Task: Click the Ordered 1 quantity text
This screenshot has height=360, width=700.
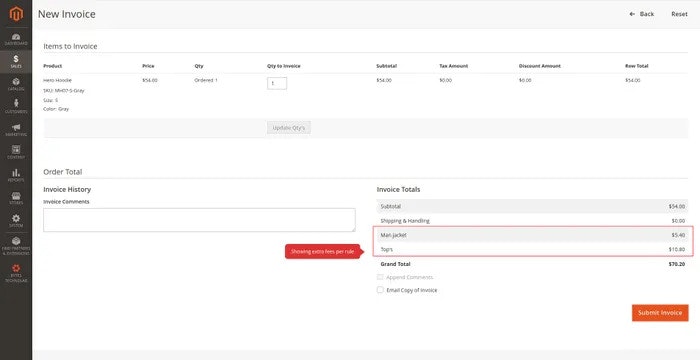Action: [x=206, y=80]
